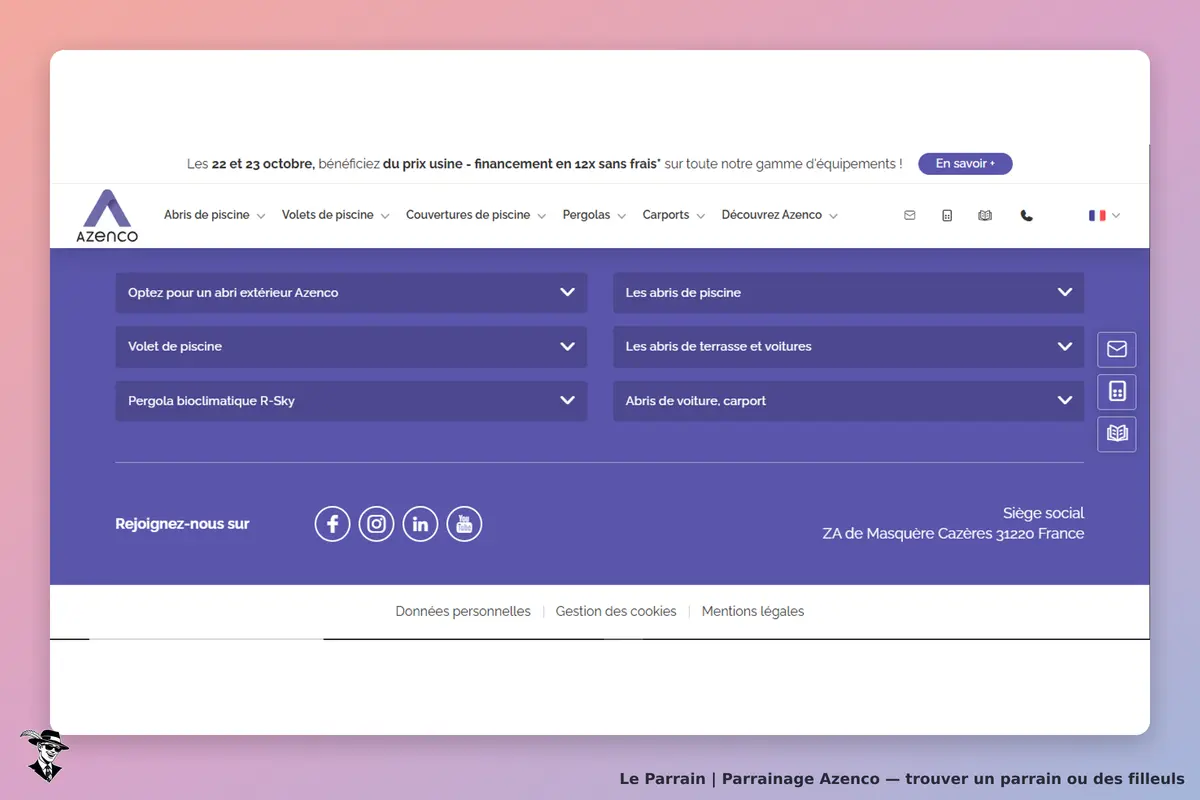Click the floating catalogue side button
1200x800 pixels.
click(x=1117, y=434)
